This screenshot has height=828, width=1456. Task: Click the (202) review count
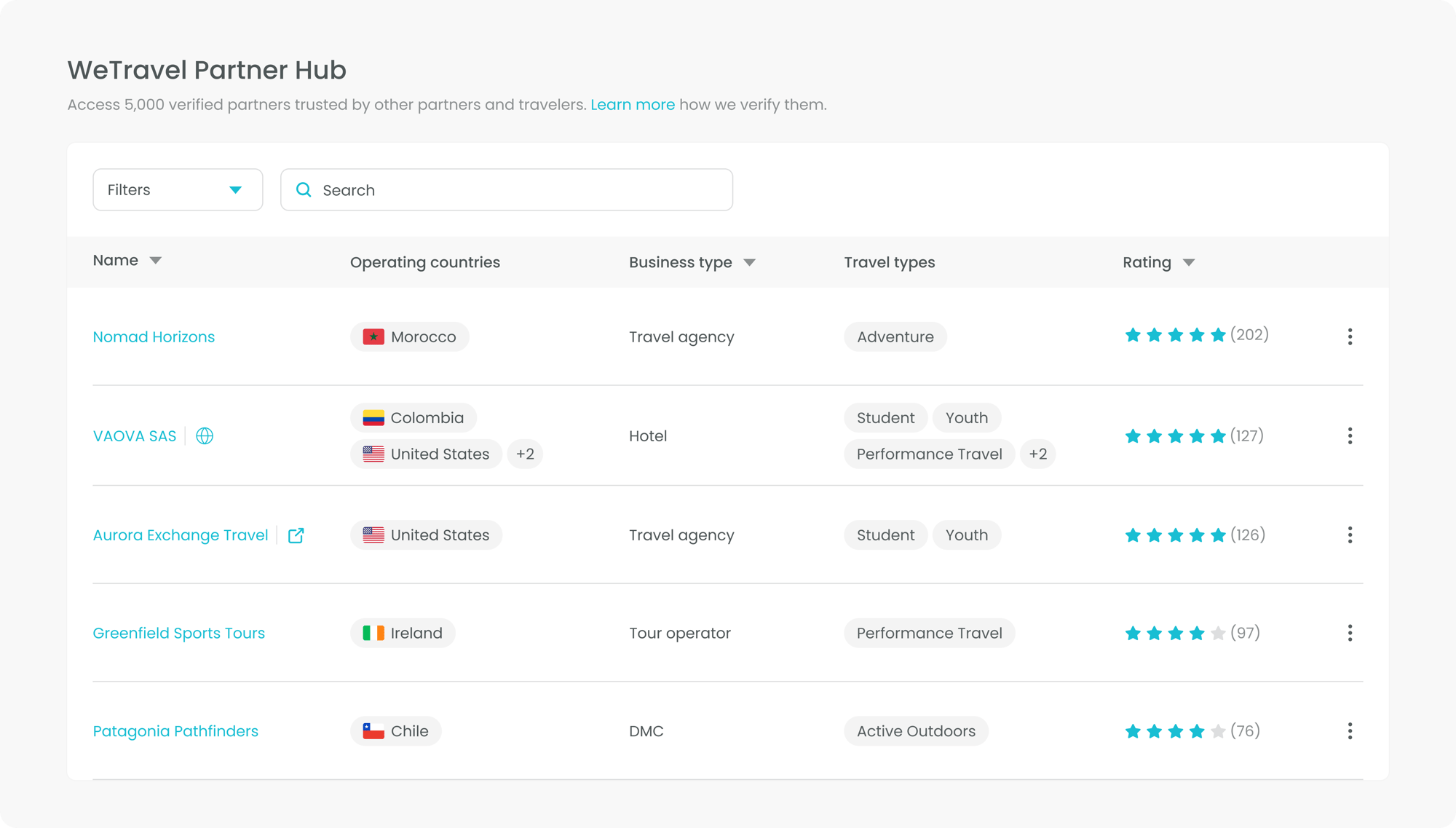click(1249, 335)
